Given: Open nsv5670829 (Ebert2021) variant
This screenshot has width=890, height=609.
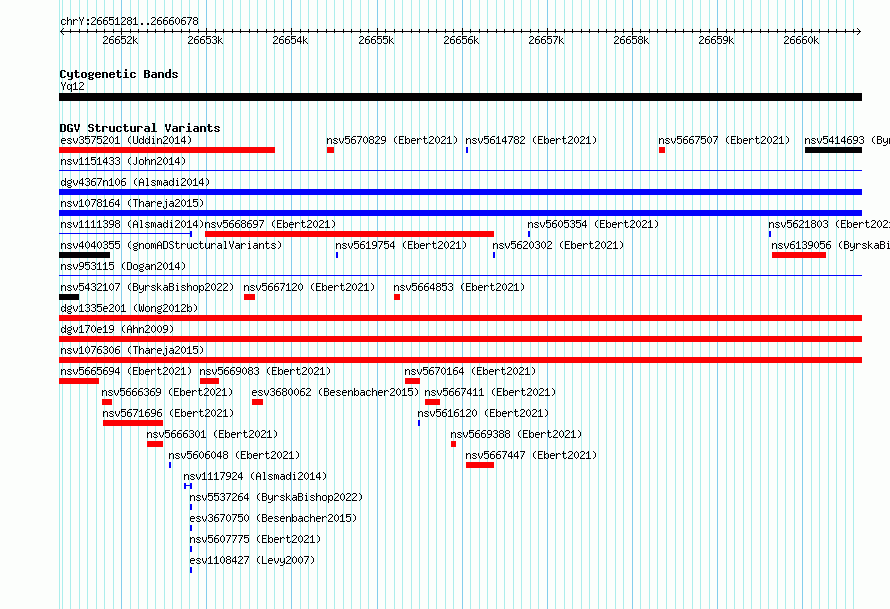Looking at the screenshot, I should (x=392, y=140).
